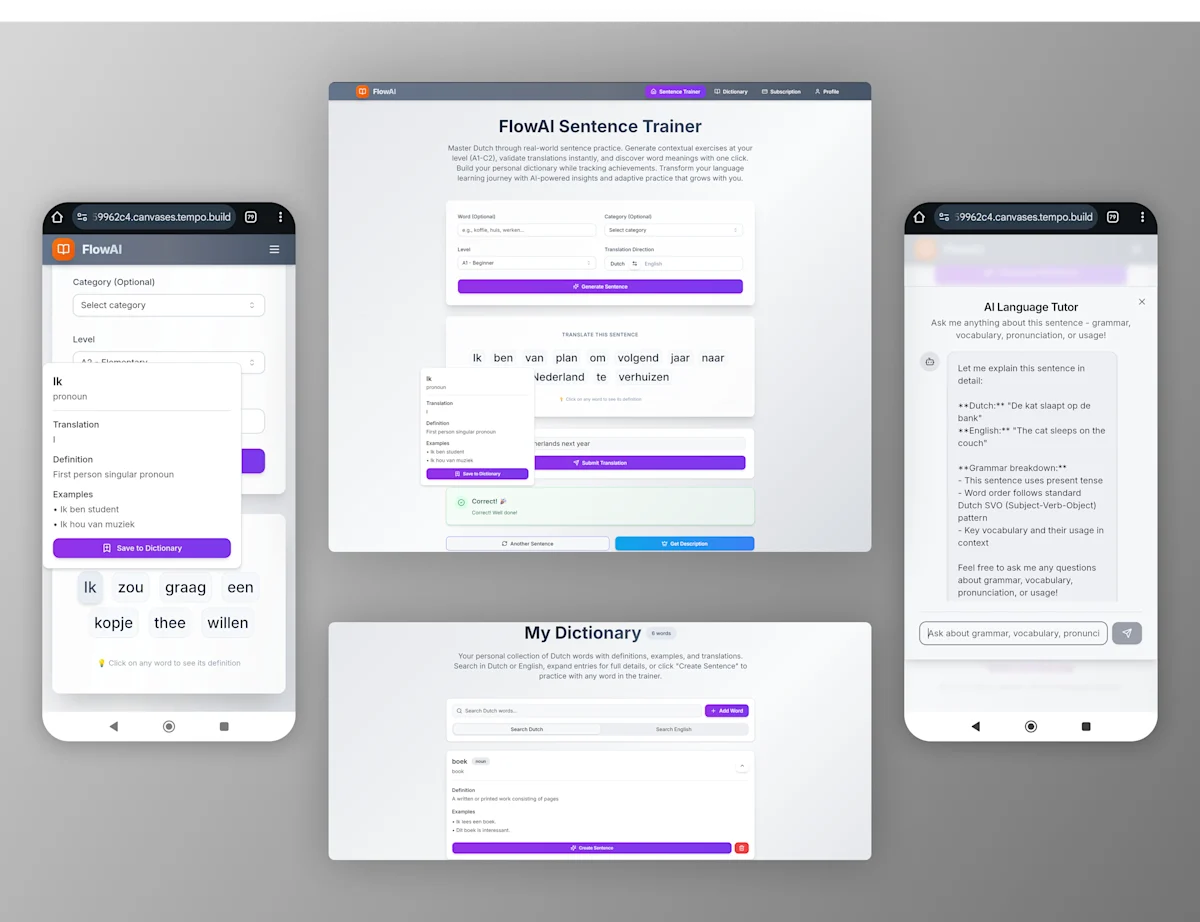The image size is (1200, 922).
Task: Click the word 'plan' in desktop sentence
Action: coord(567,358)
